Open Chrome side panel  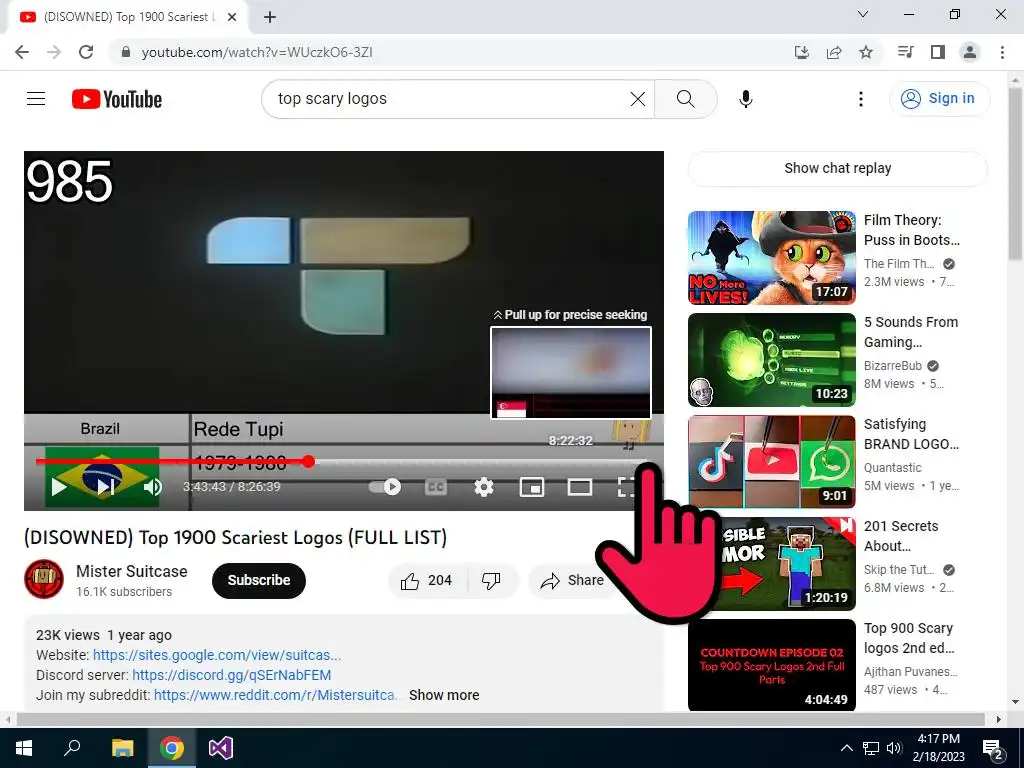click(938, 52)
